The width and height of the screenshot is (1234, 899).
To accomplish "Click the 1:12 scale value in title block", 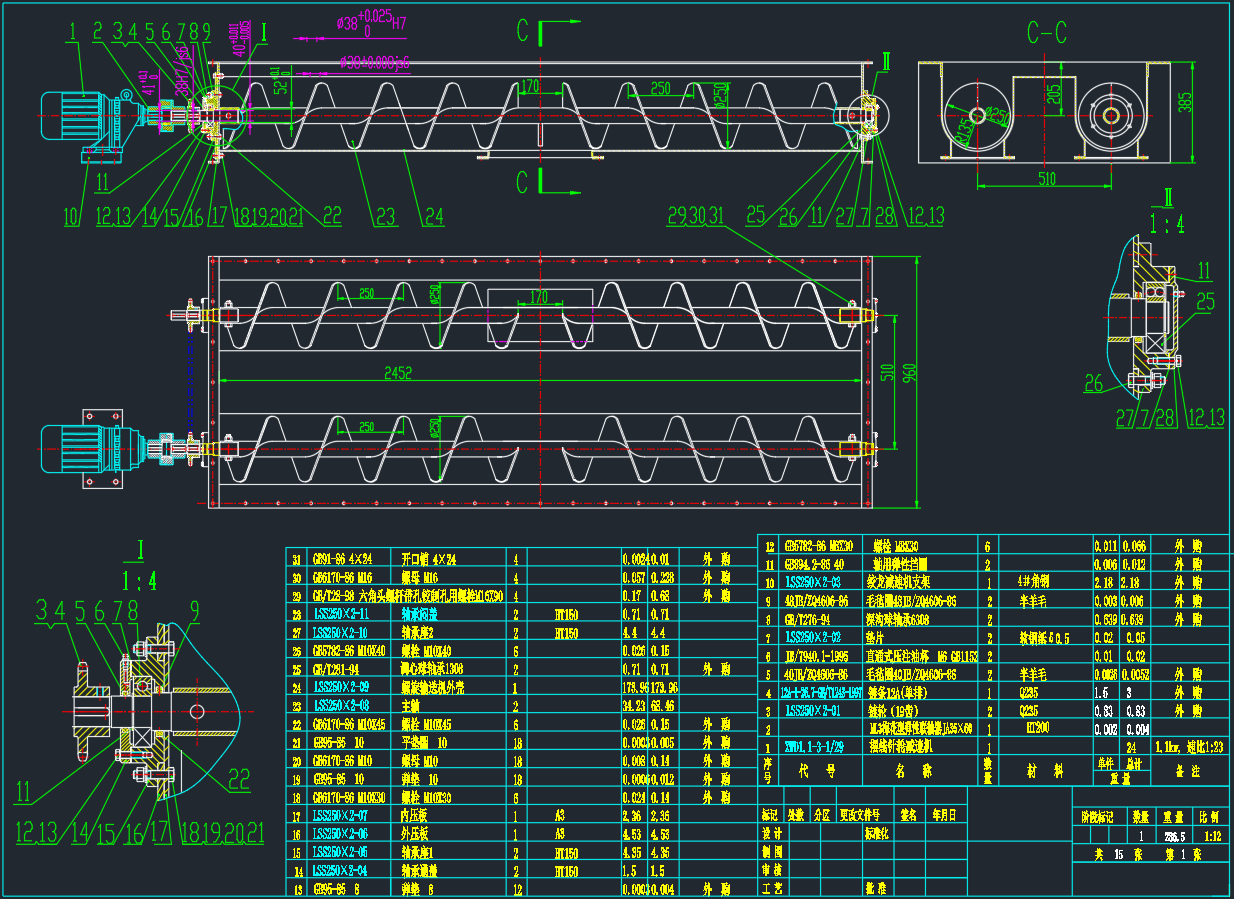I will coord(1211,835).
